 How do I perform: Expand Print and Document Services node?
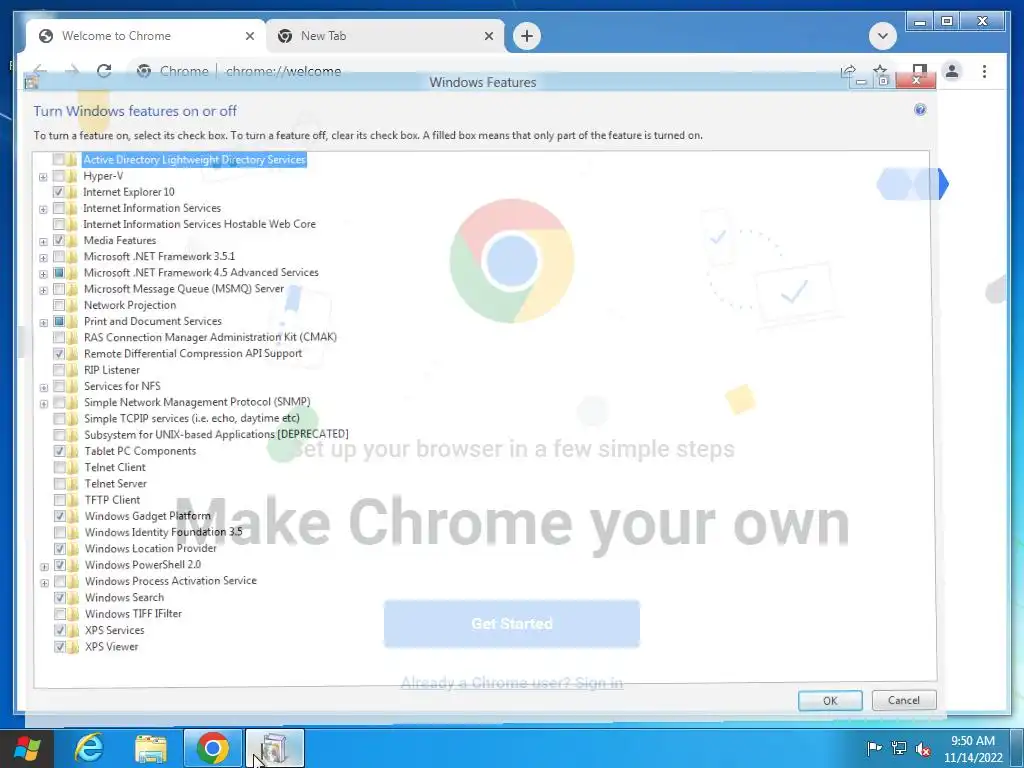[44, 322]
